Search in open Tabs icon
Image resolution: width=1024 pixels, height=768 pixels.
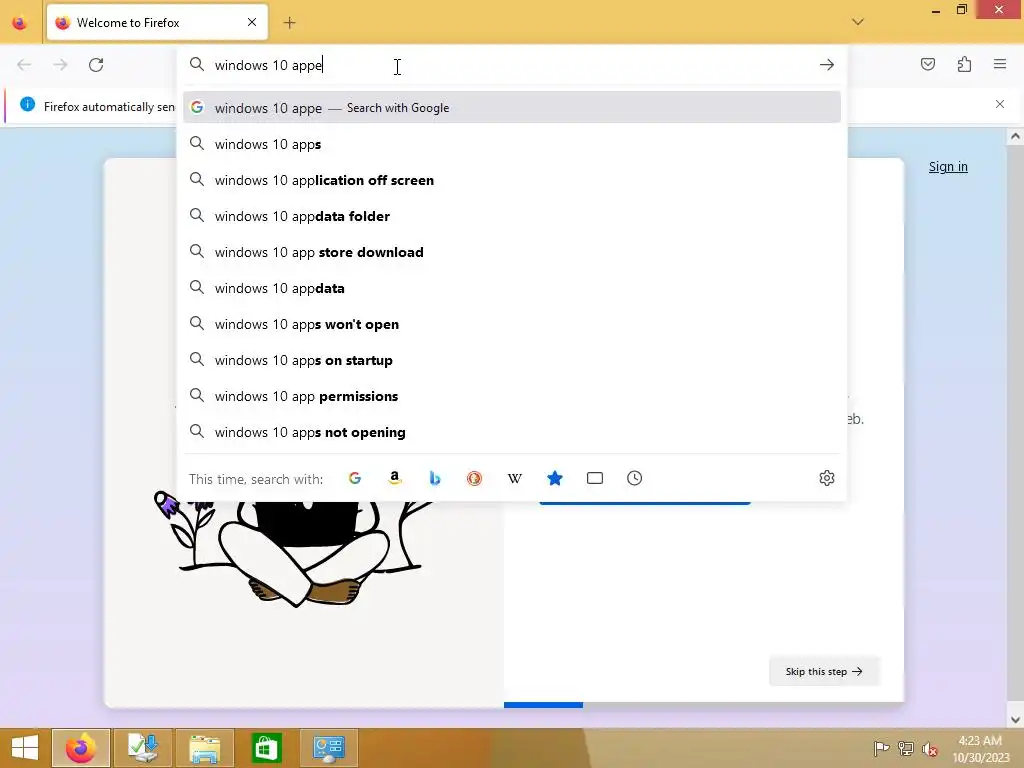594,478
